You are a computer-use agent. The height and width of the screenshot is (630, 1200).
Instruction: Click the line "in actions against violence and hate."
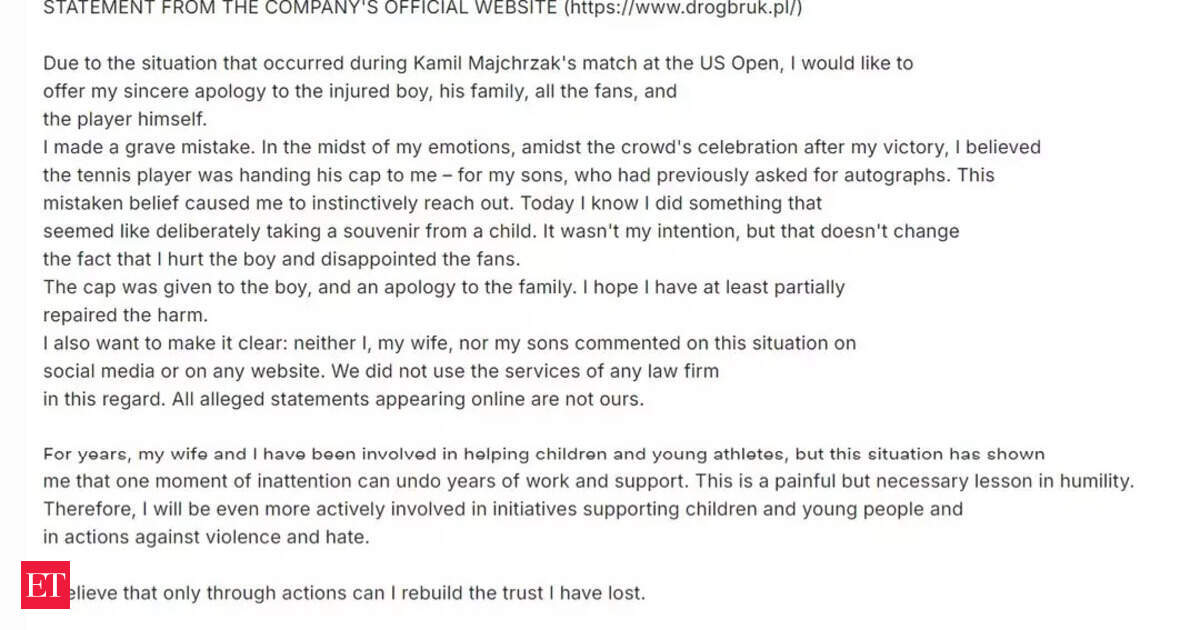(x=206, y=537)
